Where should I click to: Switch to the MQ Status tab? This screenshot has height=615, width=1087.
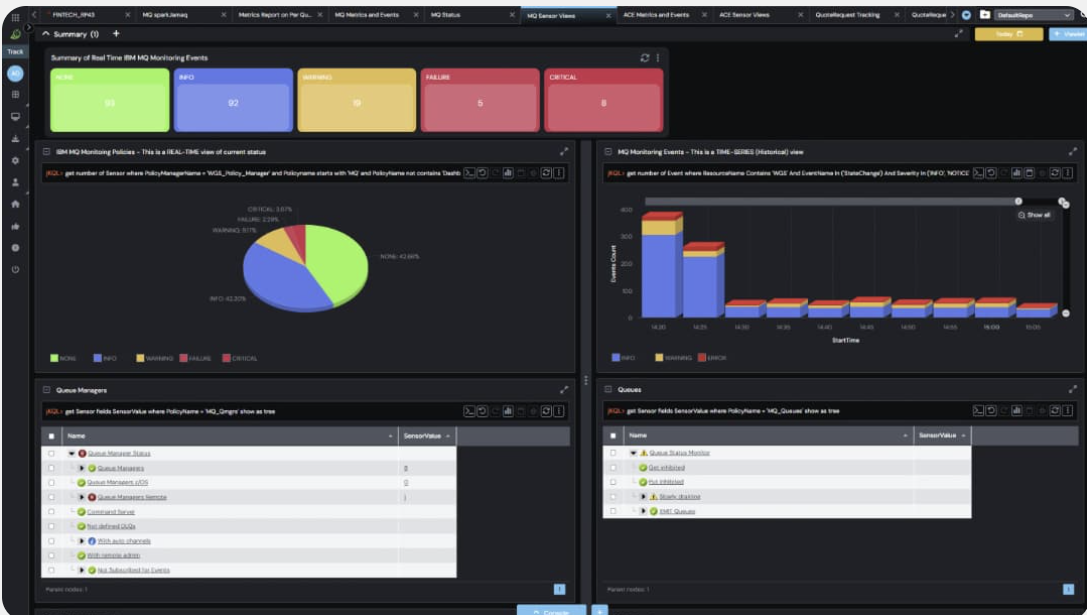point(446,15)
